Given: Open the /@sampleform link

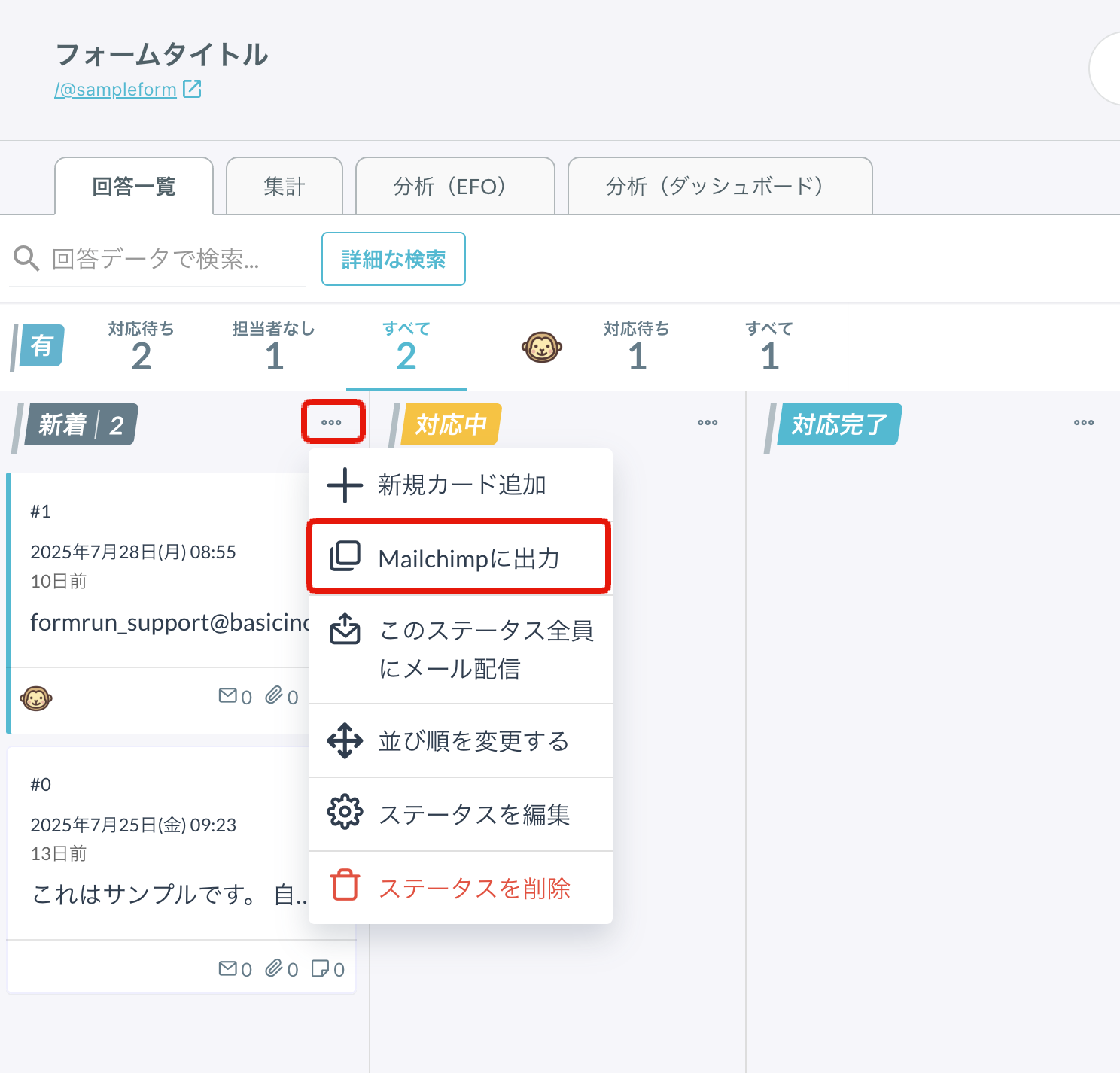Looking at the screenshot, I should (x=115, y=90).
